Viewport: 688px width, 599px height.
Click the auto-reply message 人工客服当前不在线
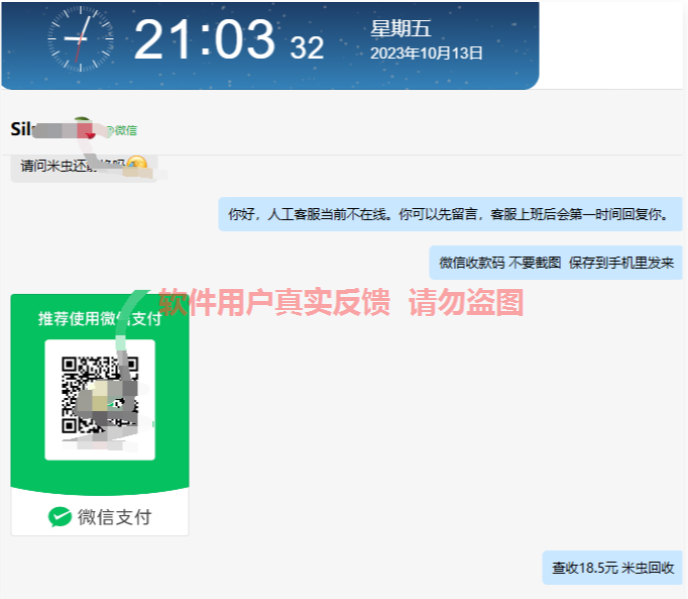pyautogui.click(x=450, y=214)
